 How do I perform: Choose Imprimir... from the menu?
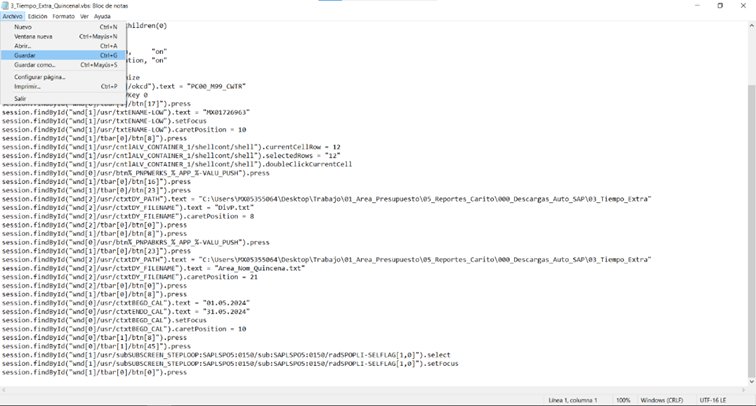(28, 87)
